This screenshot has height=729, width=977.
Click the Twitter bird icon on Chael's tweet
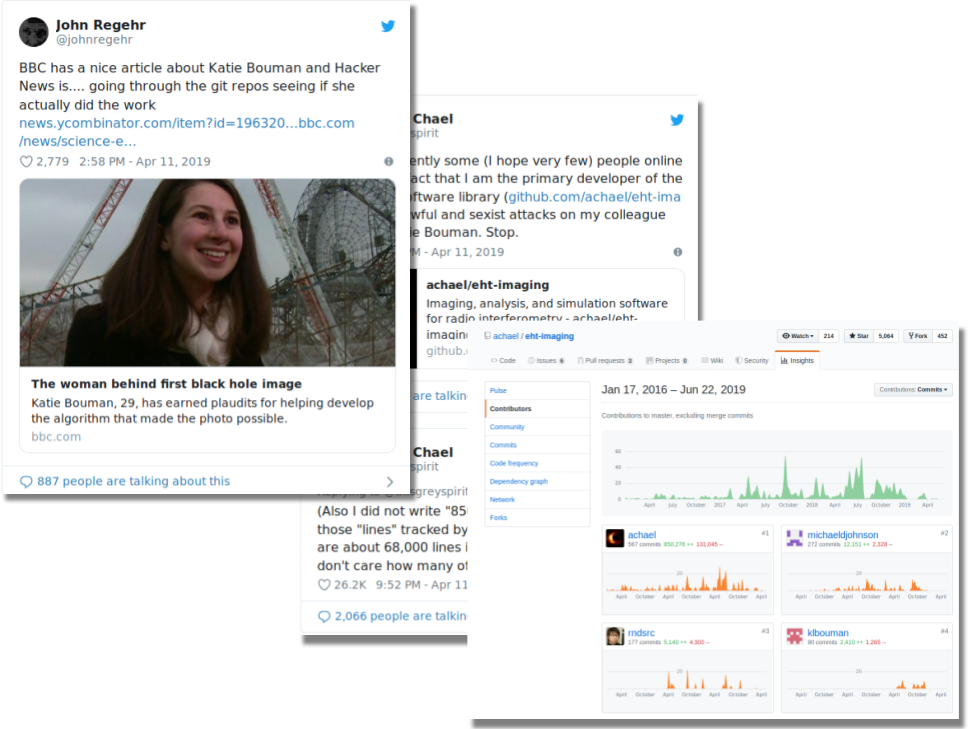click(x=677, y=120)
